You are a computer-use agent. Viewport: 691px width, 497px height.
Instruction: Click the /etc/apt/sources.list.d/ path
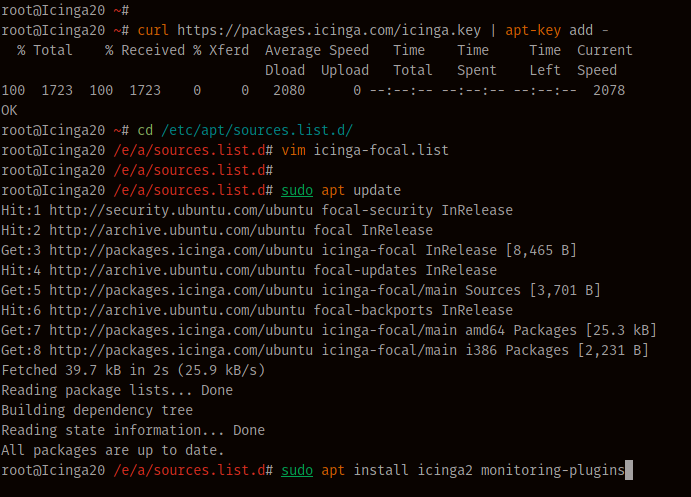257,130
